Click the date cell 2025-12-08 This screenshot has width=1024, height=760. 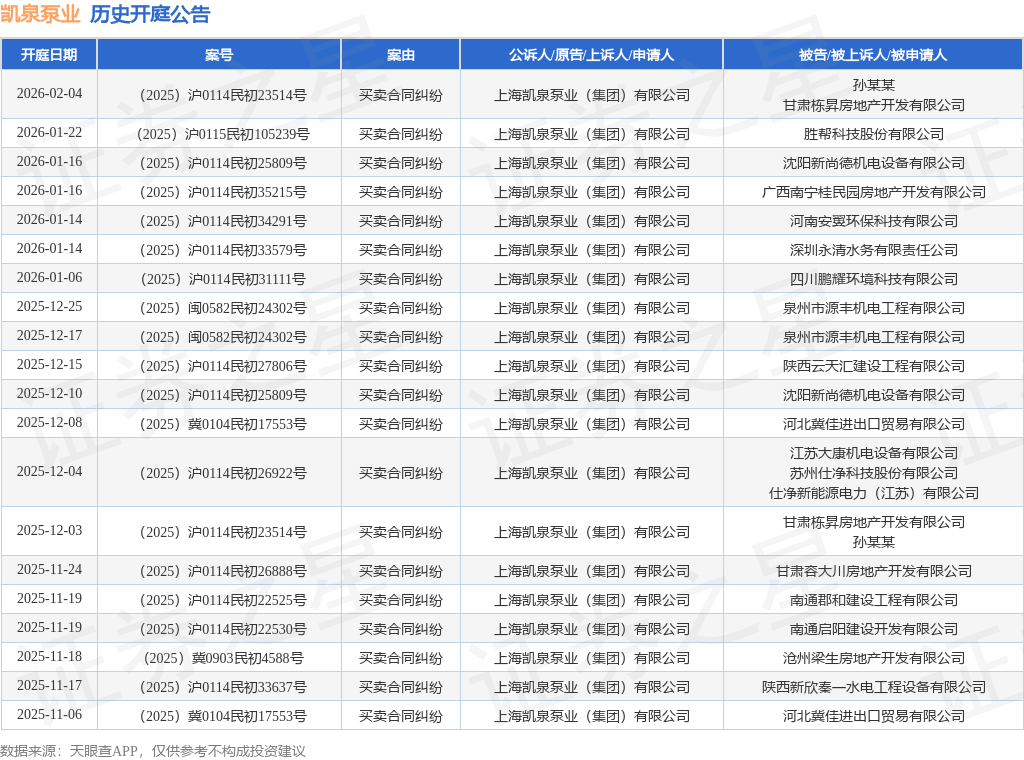tap(50, 422)
